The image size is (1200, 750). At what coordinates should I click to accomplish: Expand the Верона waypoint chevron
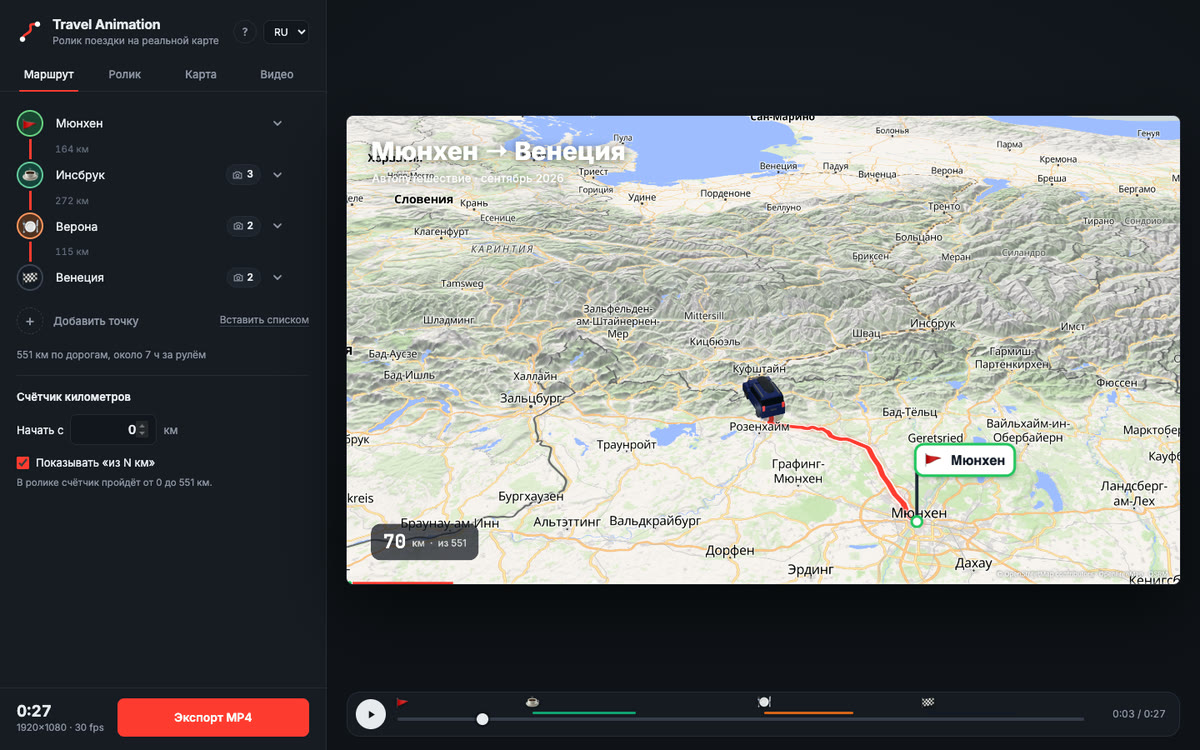pyautogui.click(x=278, y=226)
